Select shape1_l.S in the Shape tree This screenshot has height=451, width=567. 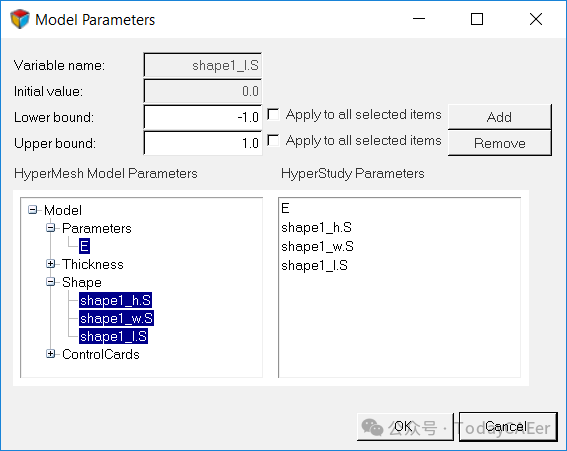114,336
